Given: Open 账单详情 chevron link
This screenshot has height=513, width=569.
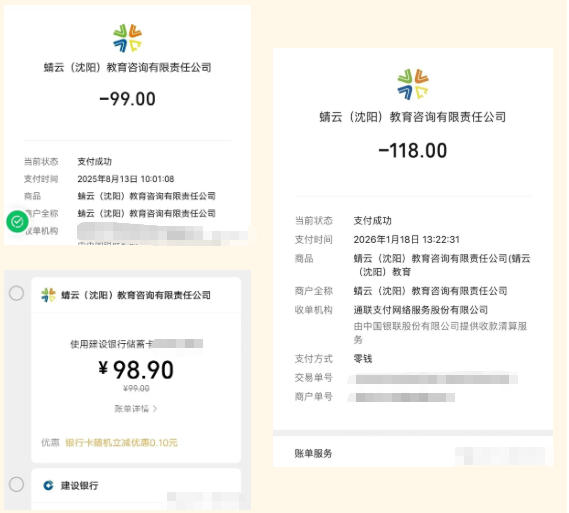Looking at the screenshot, I should 136,409.
